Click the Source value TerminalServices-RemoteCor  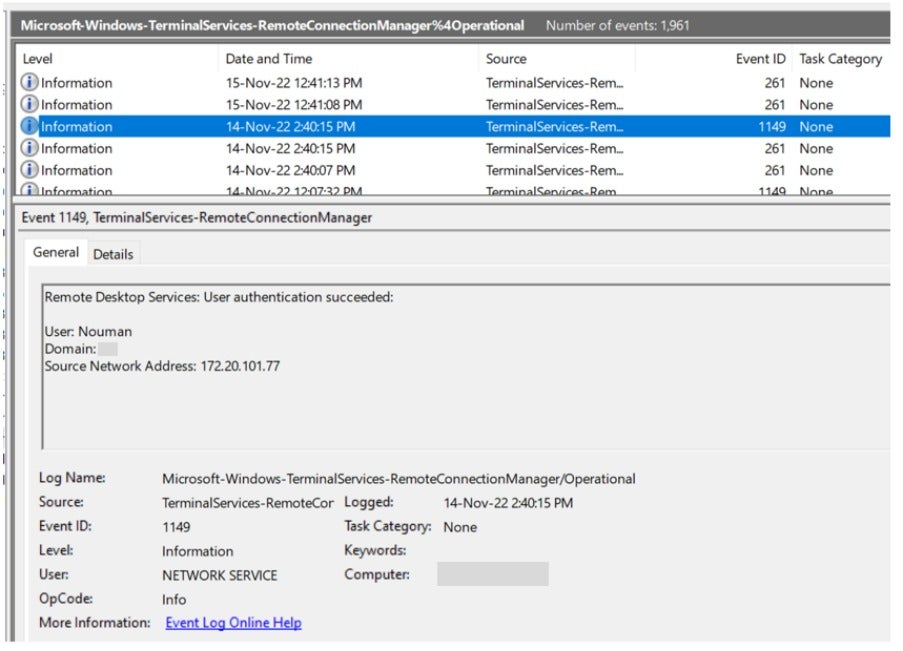point(248,503)
